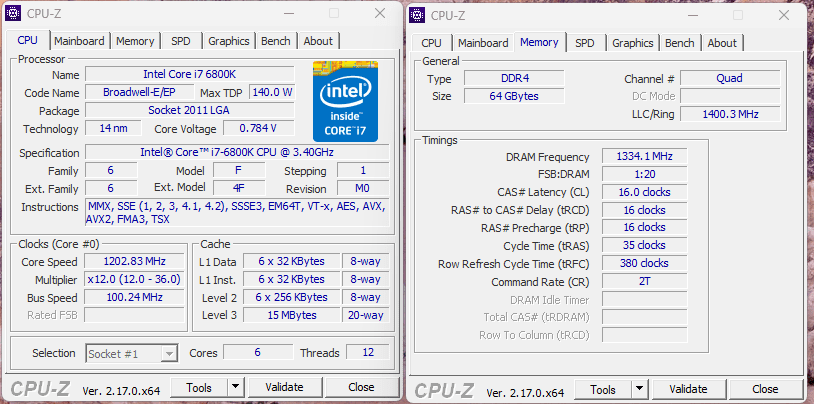Click the Code Name value Broadwell-E/EP
Viewport: 814px width, 404px height.
(x=141, y=92)
